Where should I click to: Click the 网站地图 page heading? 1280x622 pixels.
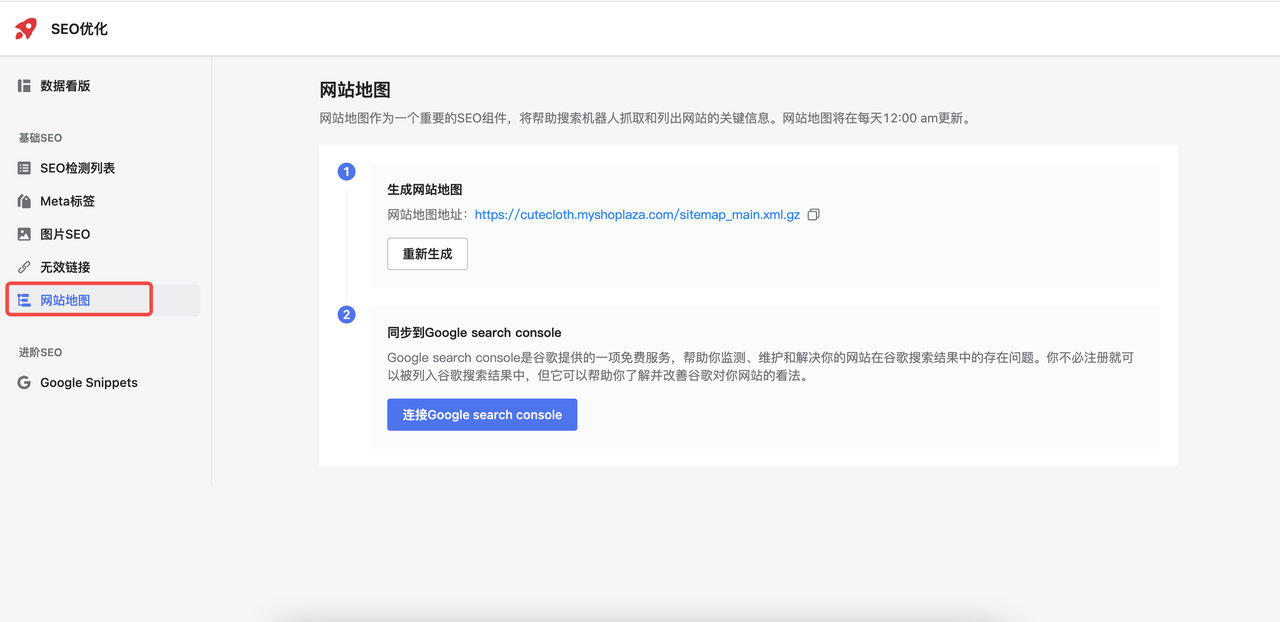pos(355,90)
